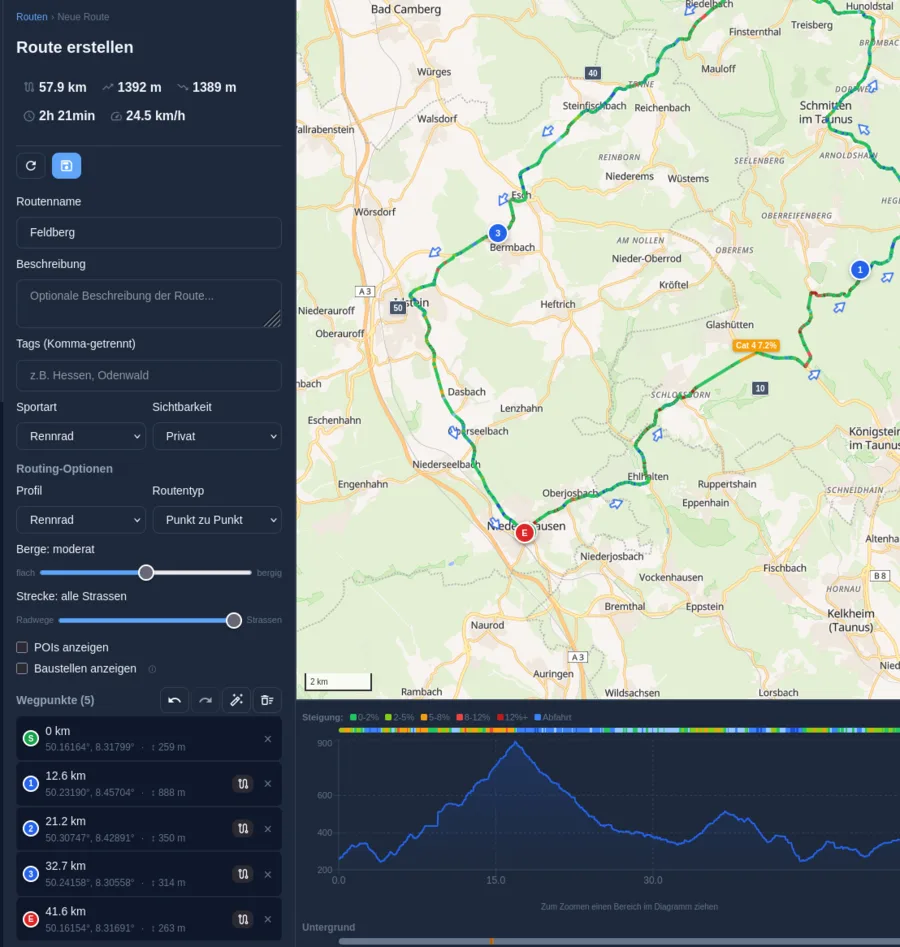
Task: Click the Routenname field containing Feldberg
Action: click(149, 233)
